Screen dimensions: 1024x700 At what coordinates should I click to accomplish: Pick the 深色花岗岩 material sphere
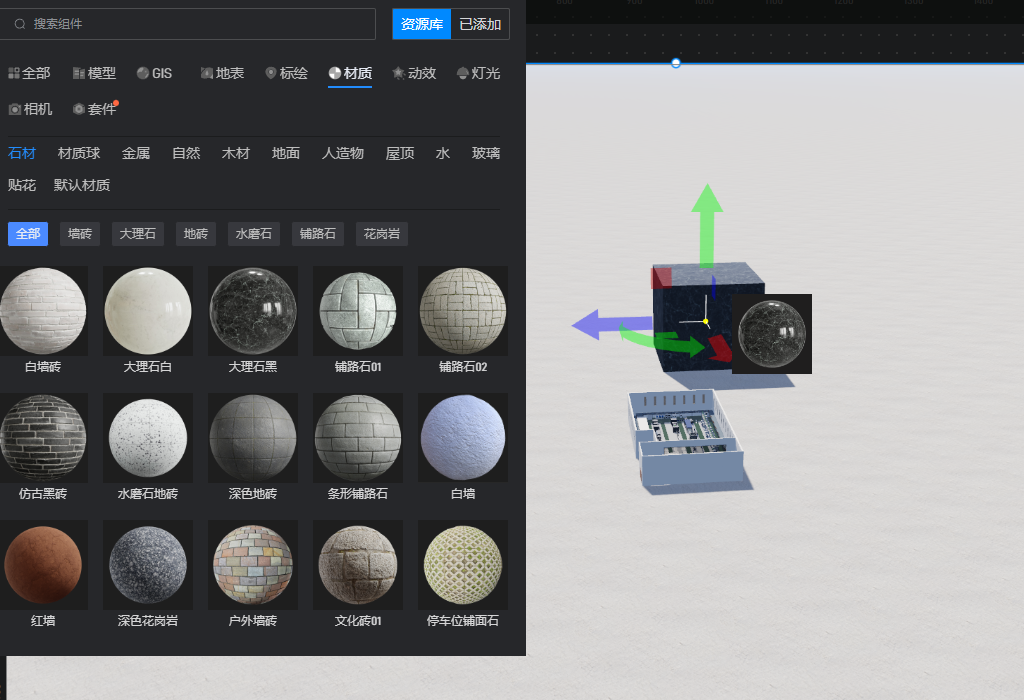[148, 565]
